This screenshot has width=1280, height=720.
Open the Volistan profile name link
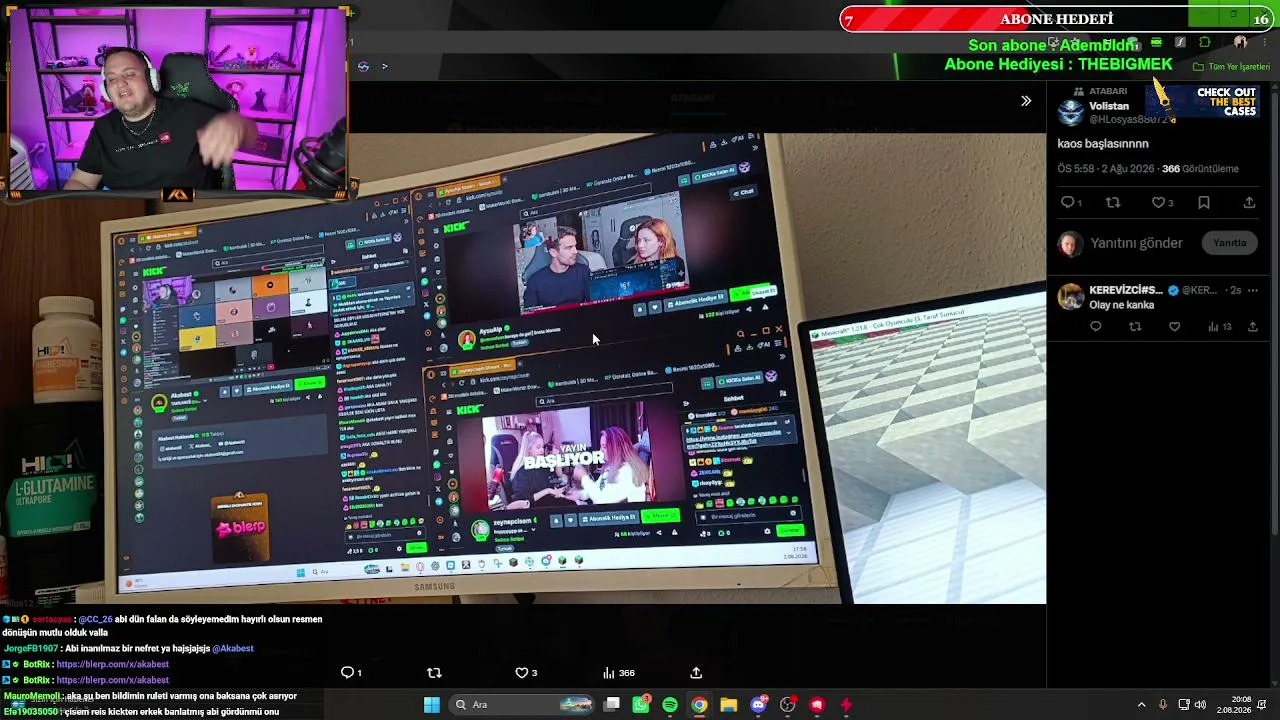(1109, 106)
